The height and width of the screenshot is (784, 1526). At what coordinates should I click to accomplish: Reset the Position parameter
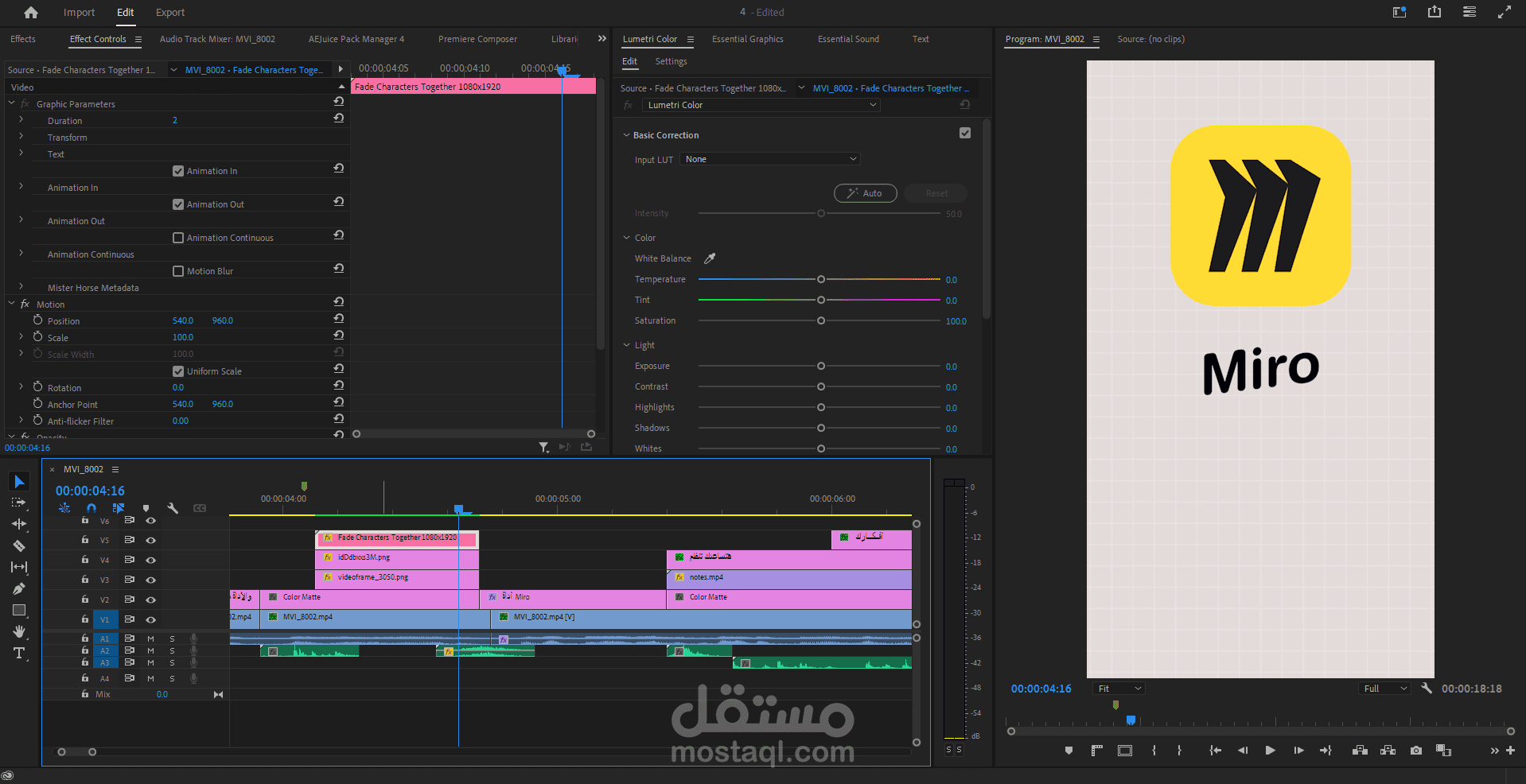(x=339, y=318)
